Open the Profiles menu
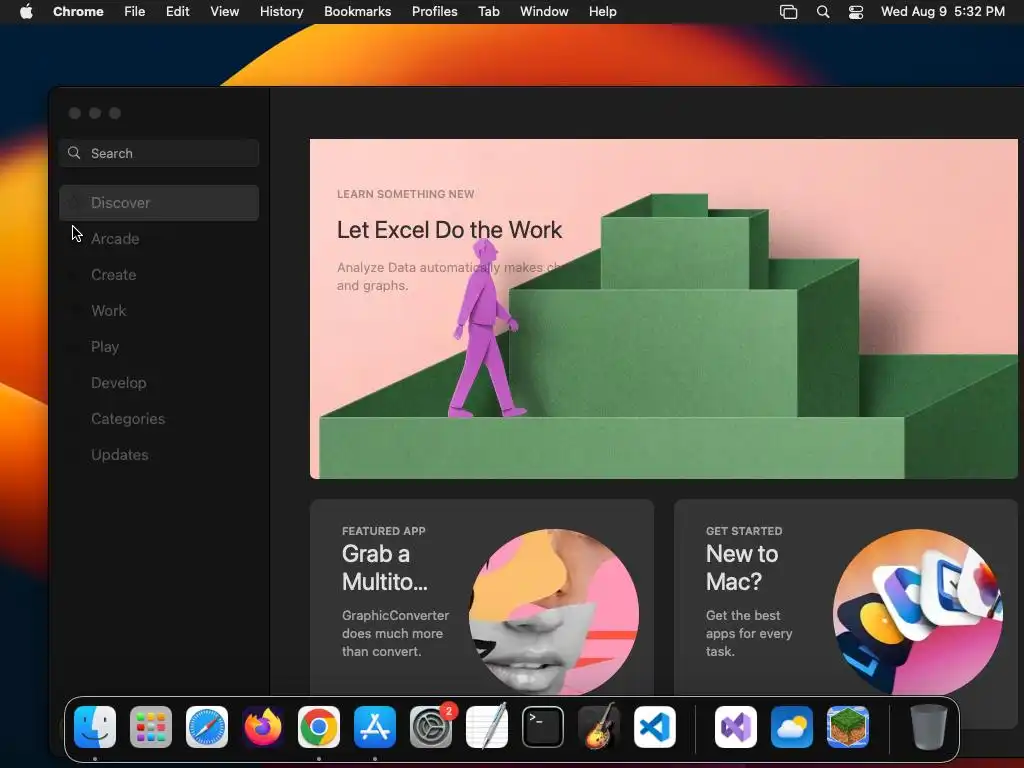Screen dimensions: 1024x768 [434, 12]
